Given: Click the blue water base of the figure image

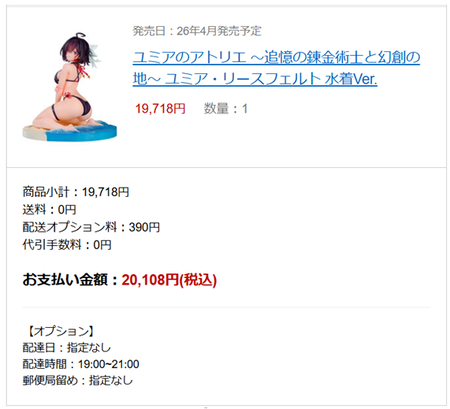Looking at the screenshot, I should point(82,133).
